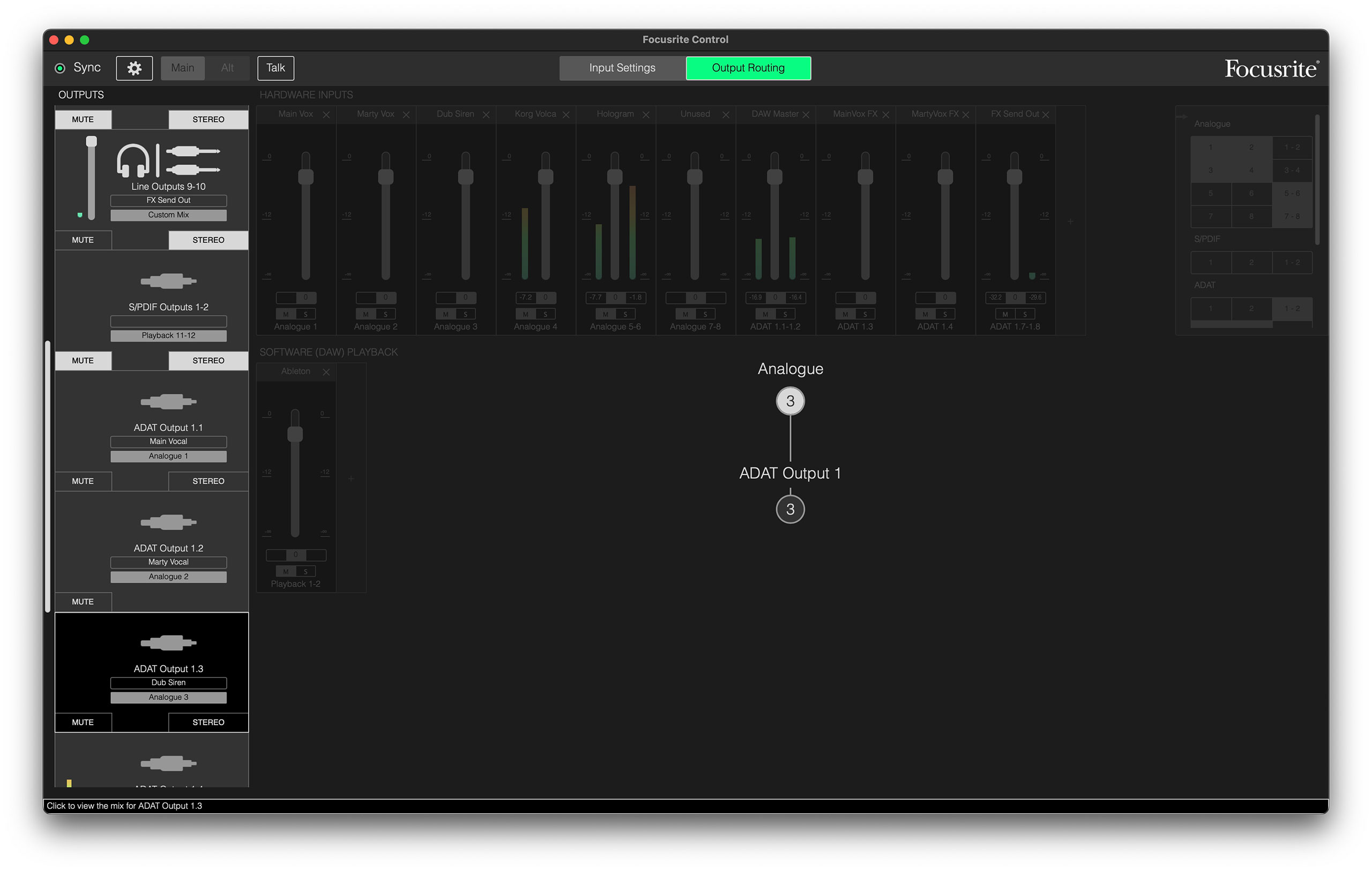Screen dimensions: 1372x871
Task: Open the settings gear button
Action: [134, 68]
